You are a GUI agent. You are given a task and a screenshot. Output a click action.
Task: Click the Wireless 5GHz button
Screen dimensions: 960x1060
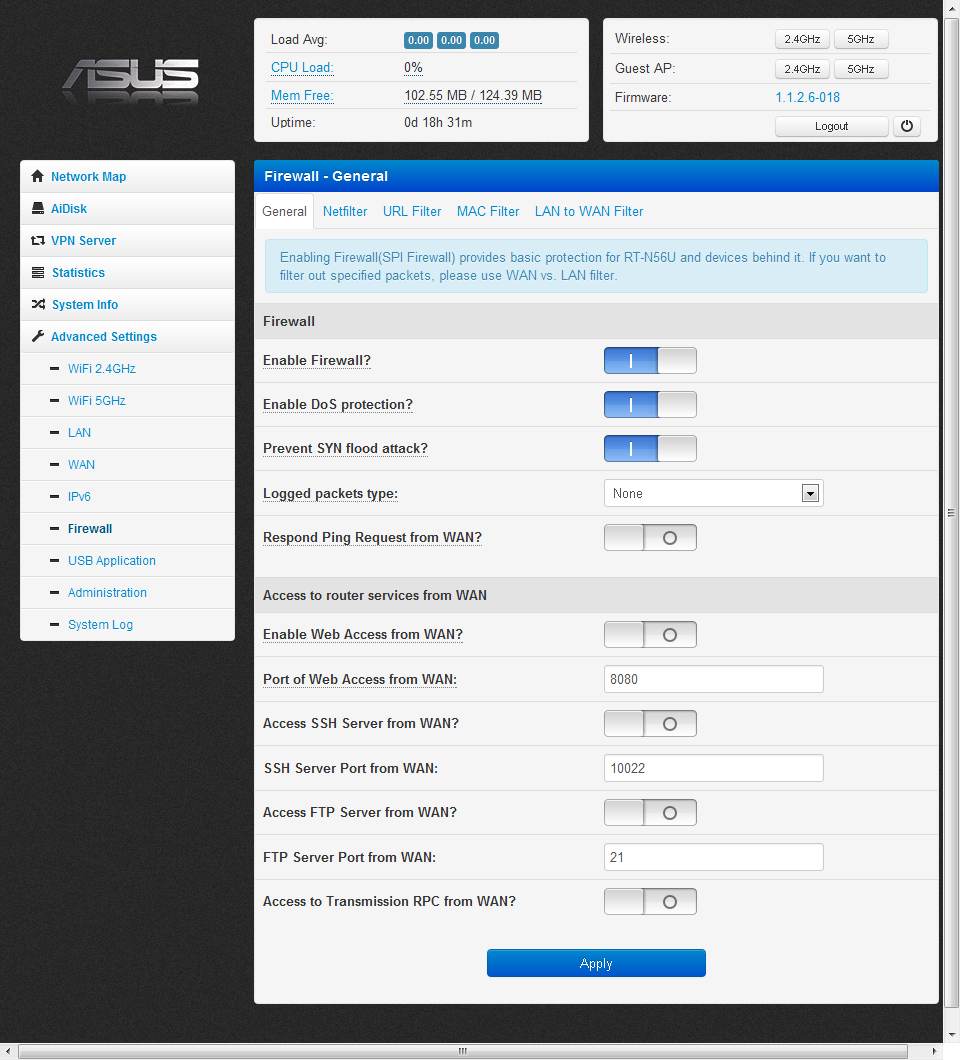tap(860, 40)
